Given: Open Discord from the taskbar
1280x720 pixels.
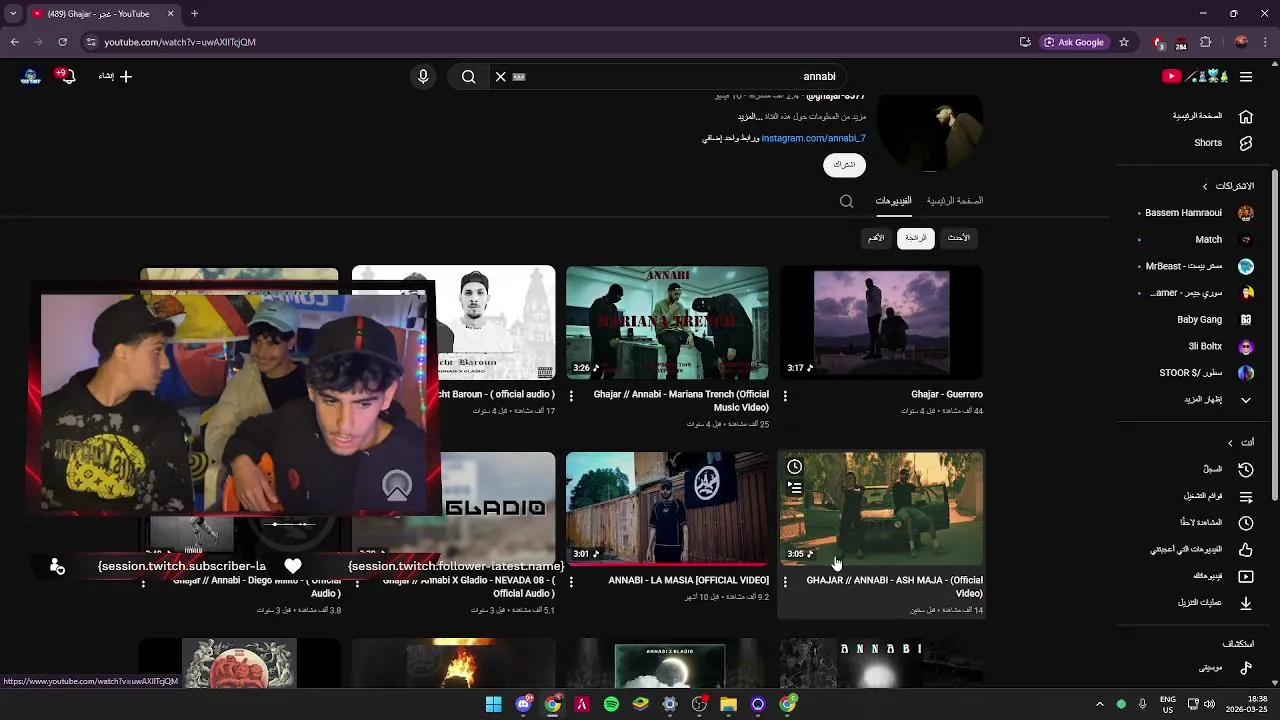Looking at the screenshot, I should pyautogui.click(x=523, y=704).
